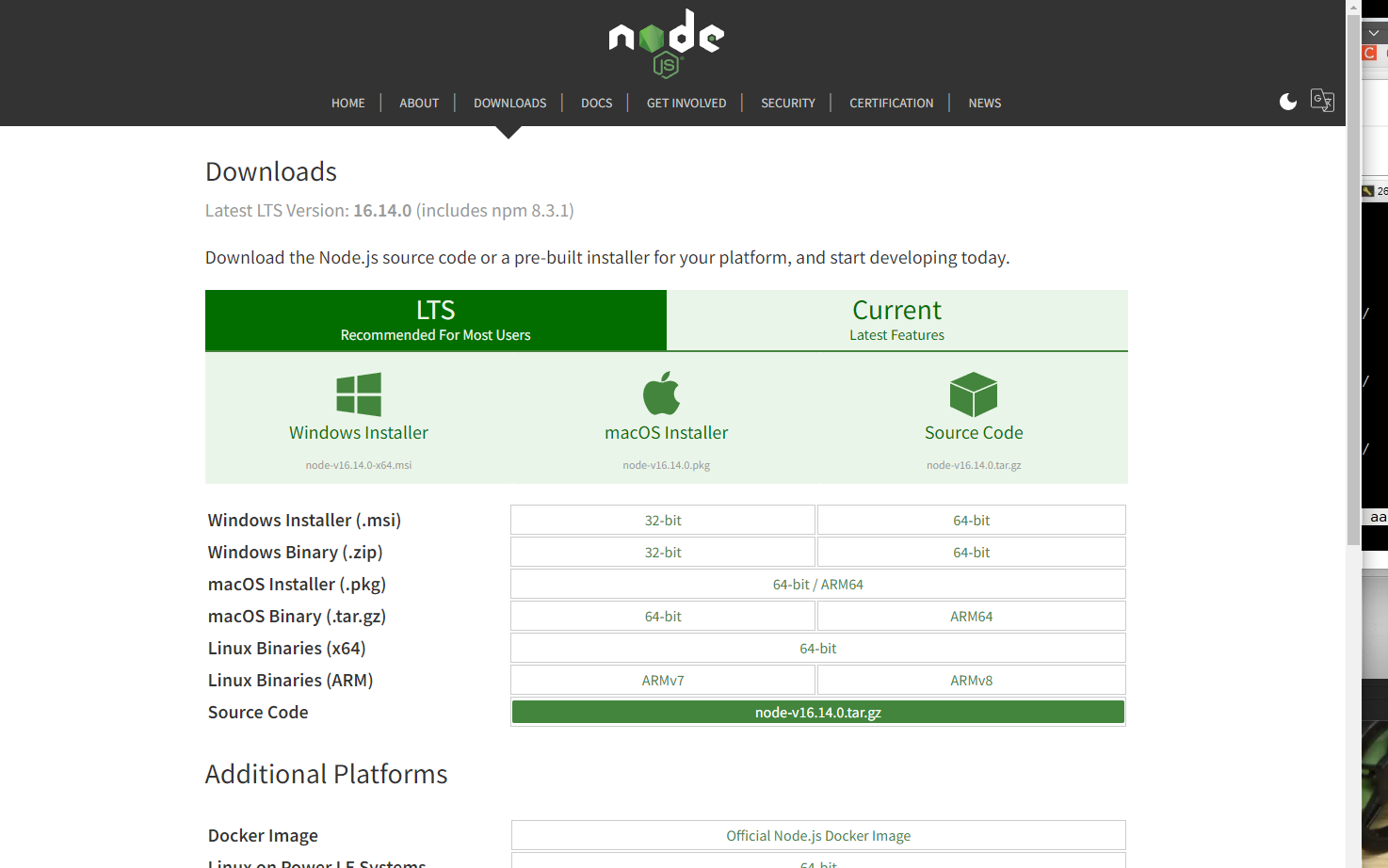Download macOS Installer 64-bit / ARM64

pos(818,584)
